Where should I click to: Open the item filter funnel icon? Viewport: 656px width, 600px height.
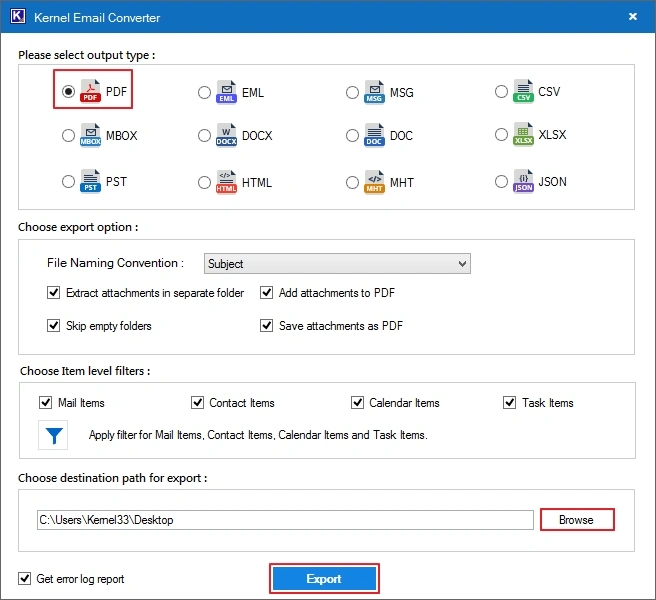(54, 436)
